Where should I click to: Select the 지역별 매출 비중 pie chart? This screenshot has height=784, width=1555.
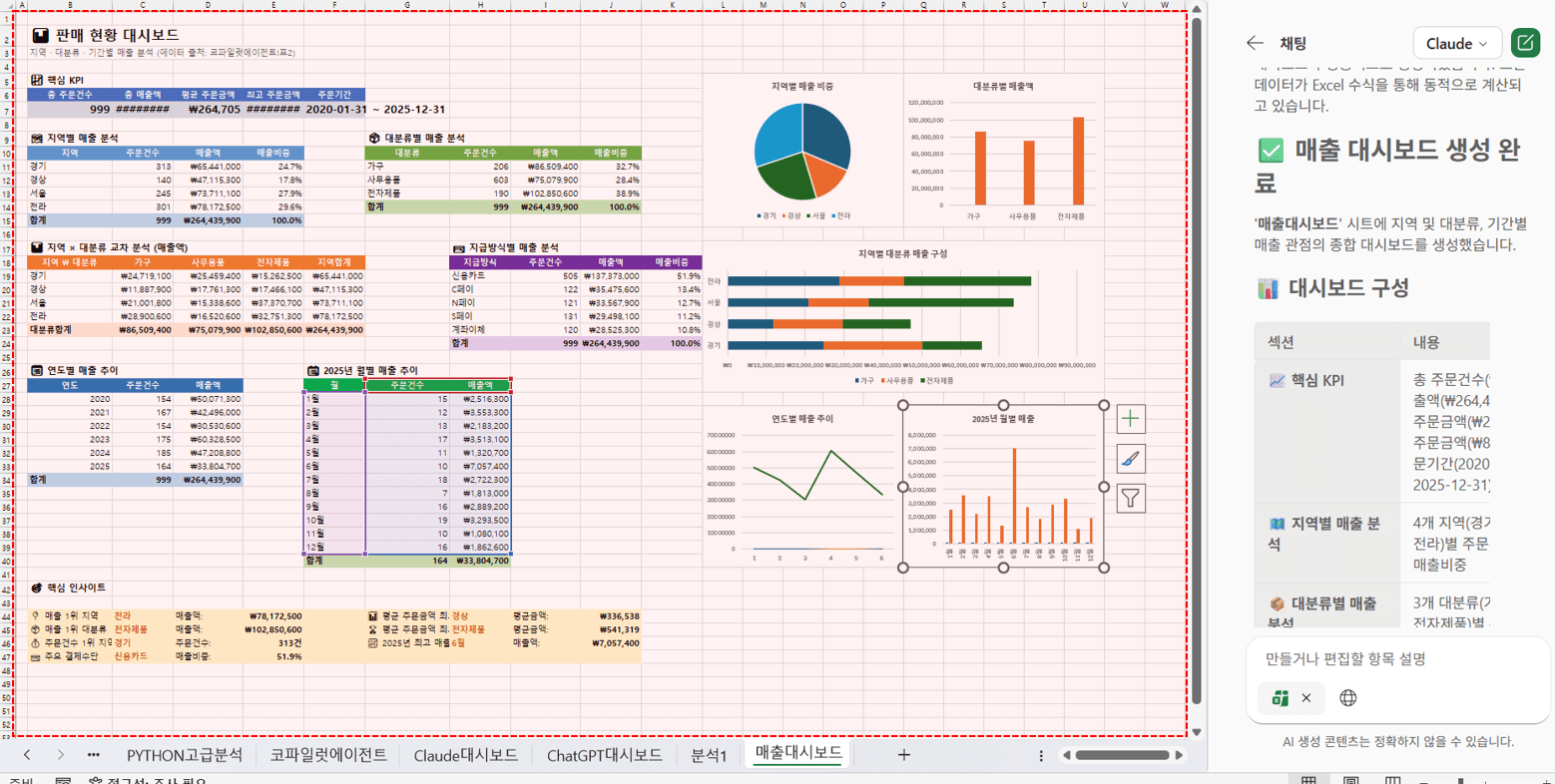(802, 150)
